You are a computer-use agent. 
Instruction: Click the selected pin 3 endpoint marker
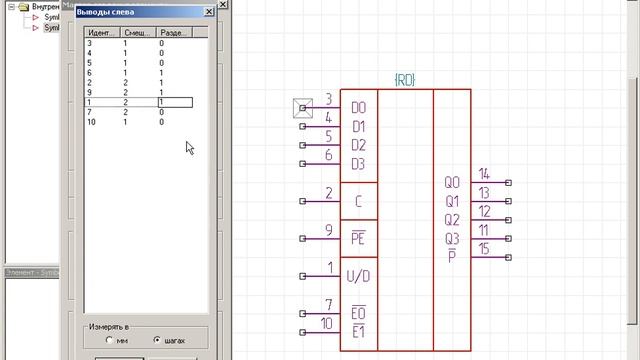[302, 108]
